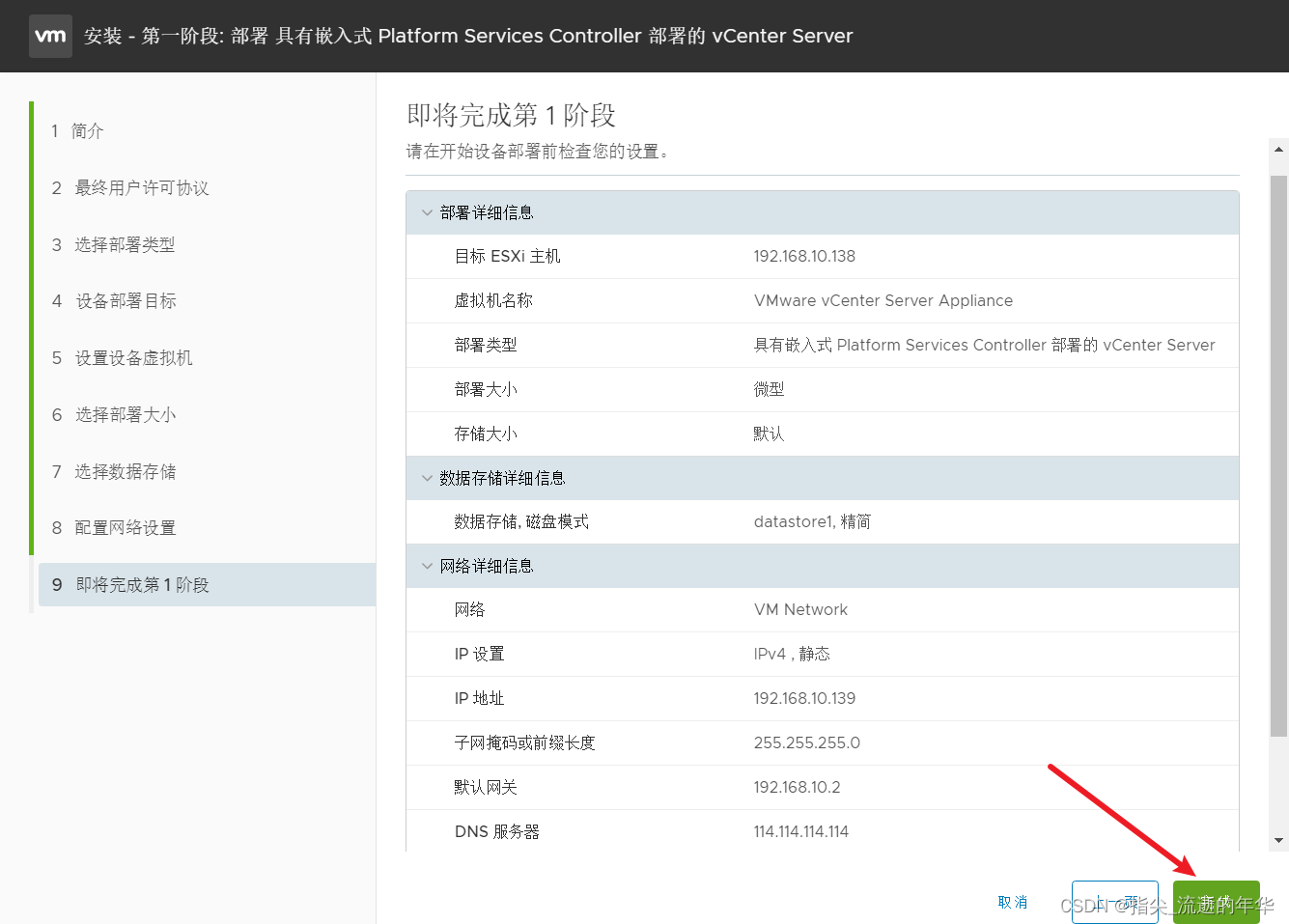Collapse the 部署详细信息 section
Image resolution: width=1289 pixels, height=924 pixels.
pyautogui.click(x=427, y=212)
